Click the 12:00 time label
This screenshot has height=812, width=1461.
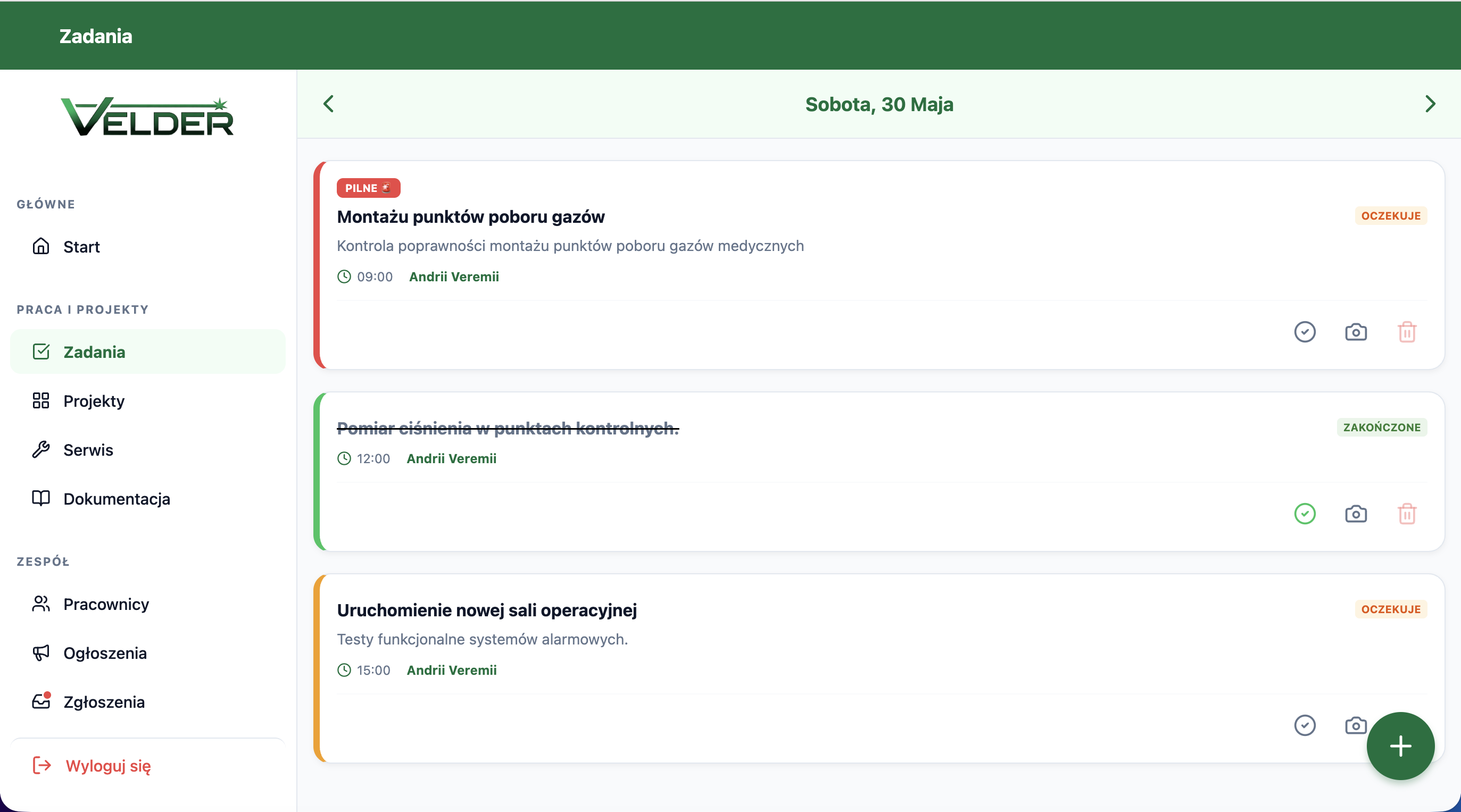point(373,459)
